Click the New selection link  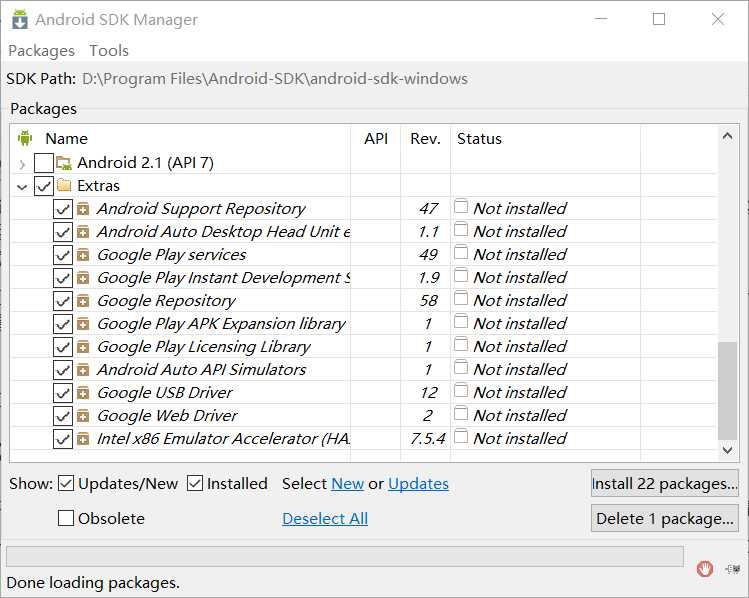tap(348, 483)
